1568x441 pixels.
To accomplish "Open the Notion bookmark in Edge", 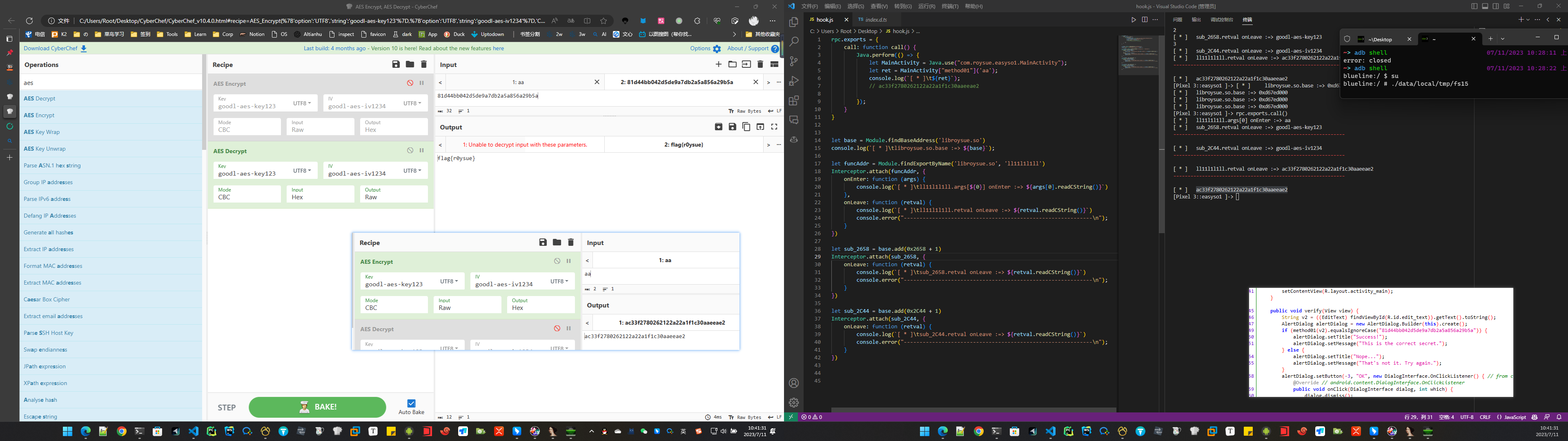I will 252,34.
